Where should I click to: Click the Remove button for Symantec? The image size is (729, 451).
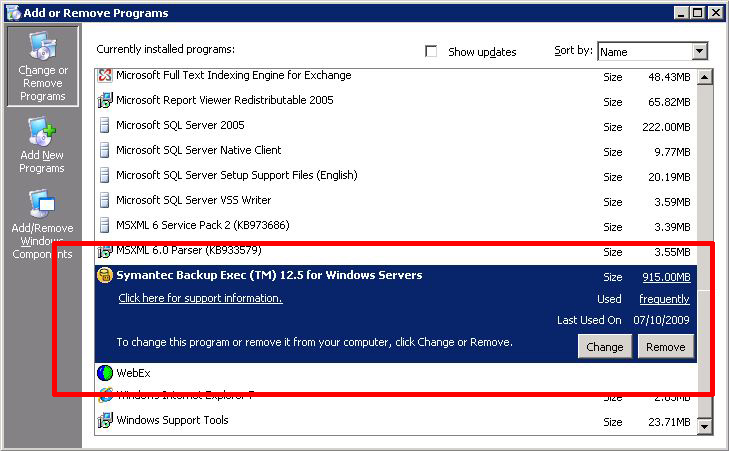tap(665, 347)
